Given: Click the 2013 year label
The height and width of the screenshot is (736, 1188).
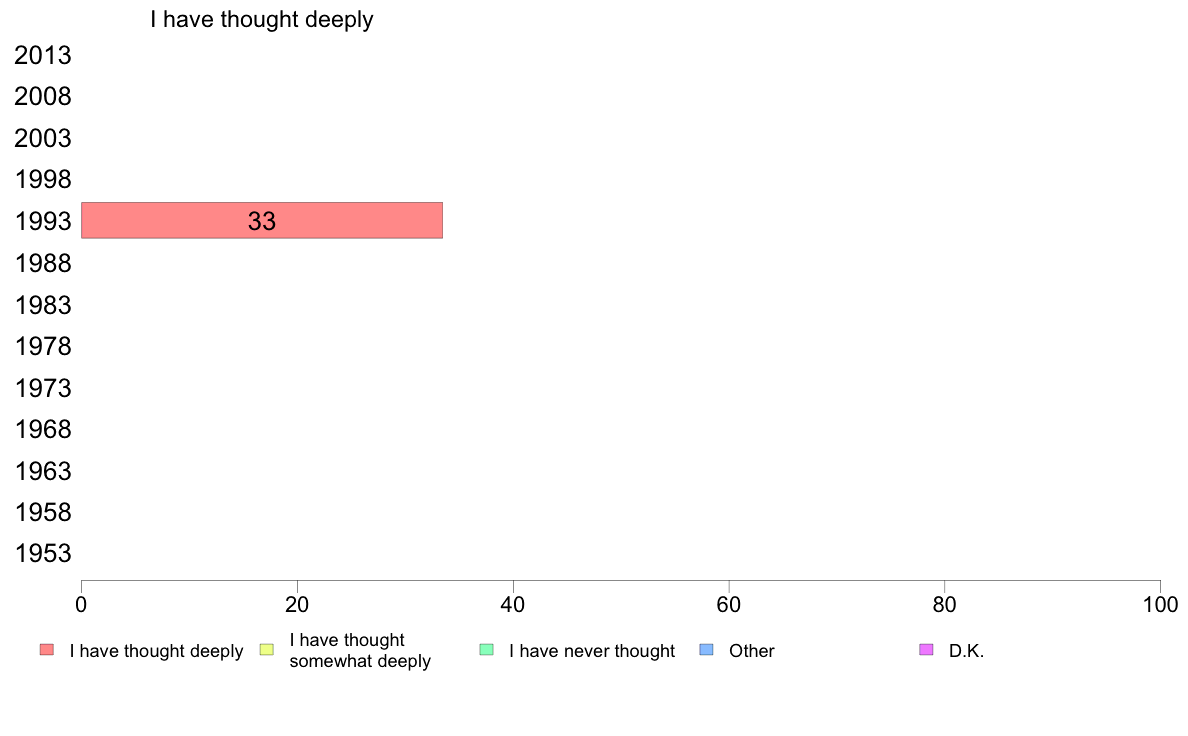Looking at the screenshot, I should point(42,55).
